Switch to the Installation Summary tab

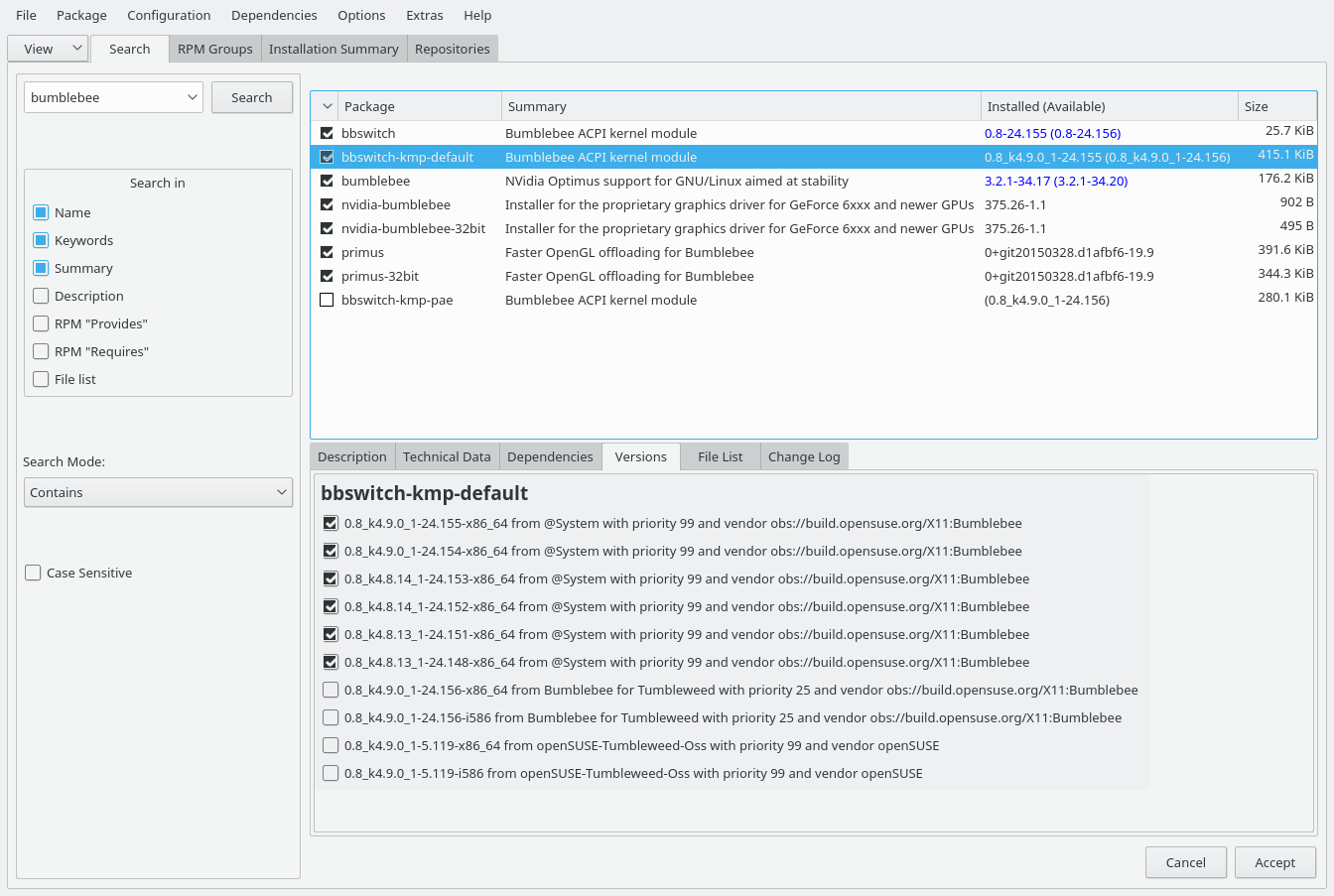333,49
